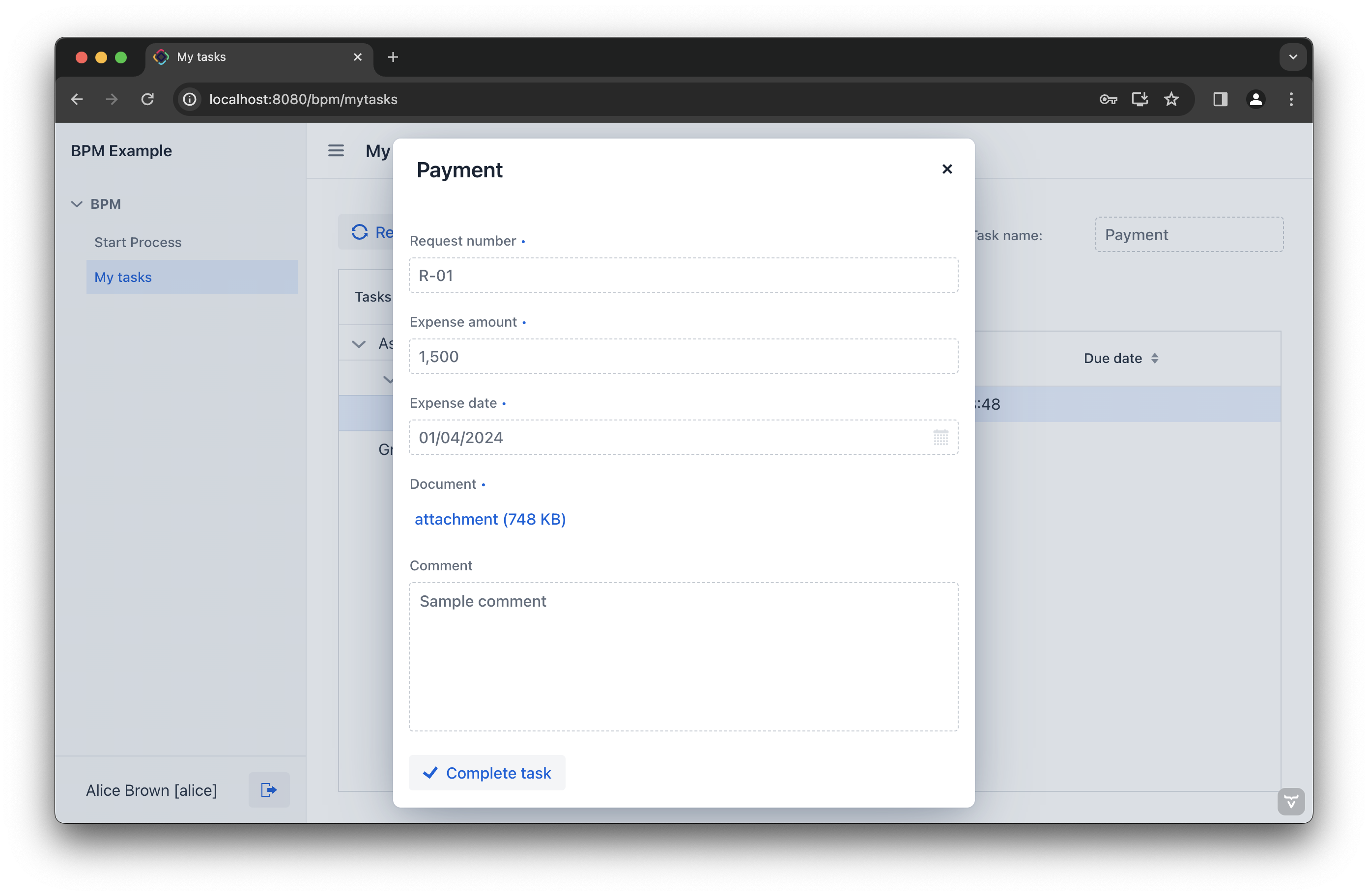This screenshot has width=1368, height=896.
Task: Open the tab search dropdown arrow
Action: (1293, 57)
